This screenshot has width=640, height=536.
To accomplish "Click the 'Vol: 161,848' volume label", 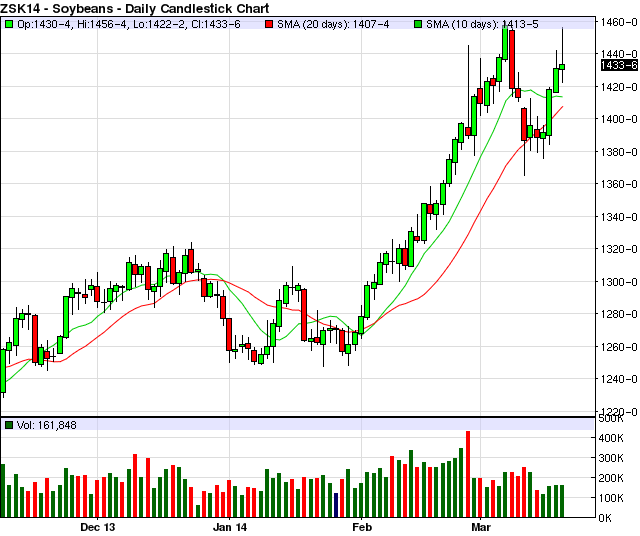I will tap(47, 425).
